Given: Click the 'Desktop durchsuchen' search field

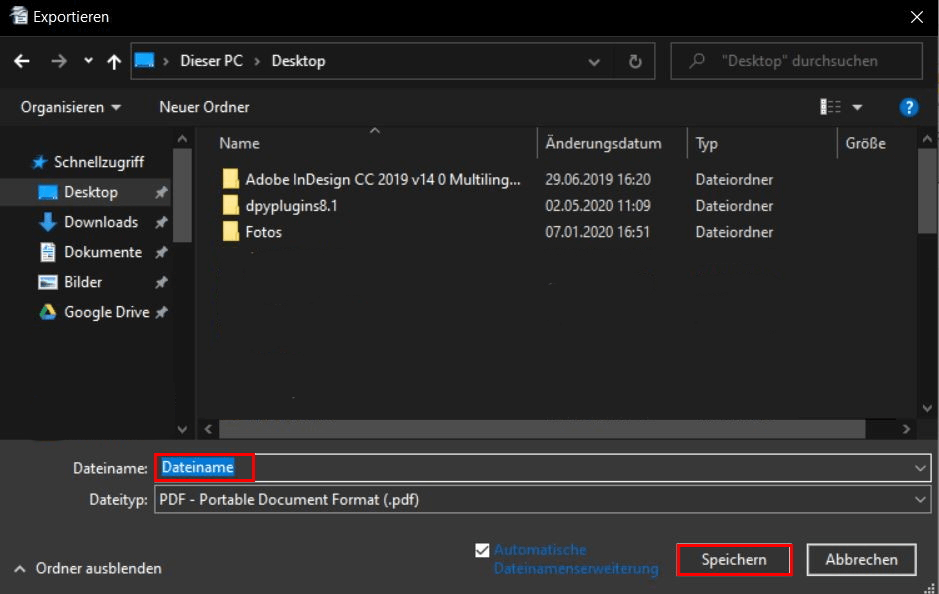Looking at the screenshot, I should pyautogui.click(x=796, y=61).
